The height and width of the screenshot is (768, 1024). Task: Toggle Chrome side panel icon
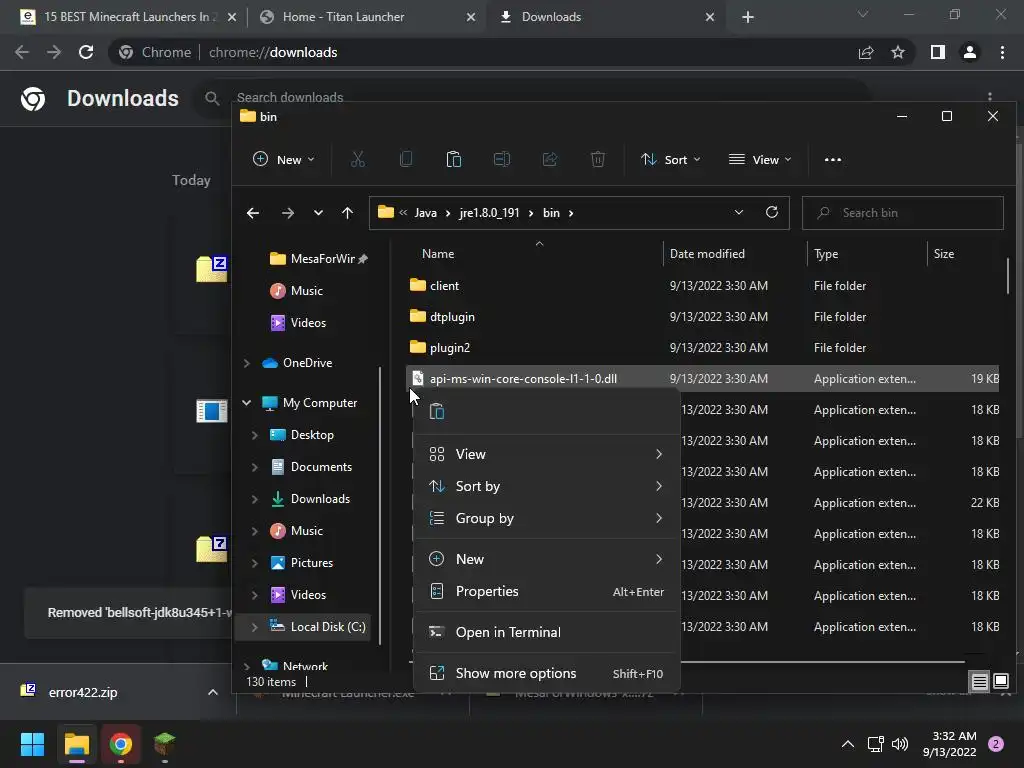tap(938, 52)
